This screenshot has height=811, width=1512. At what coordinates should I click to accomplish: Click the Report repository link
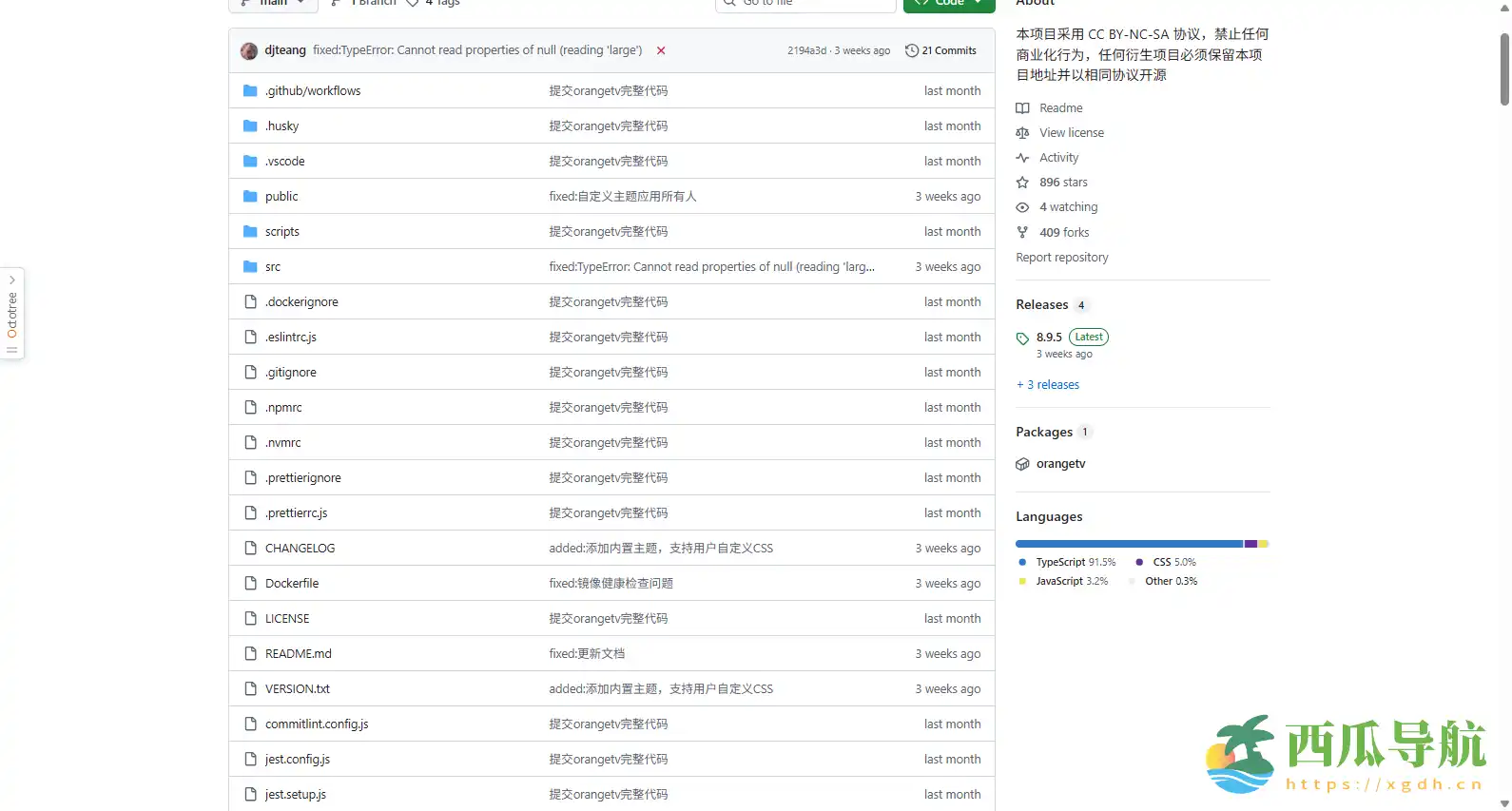pyautogui.click(x=1061, y=258)
